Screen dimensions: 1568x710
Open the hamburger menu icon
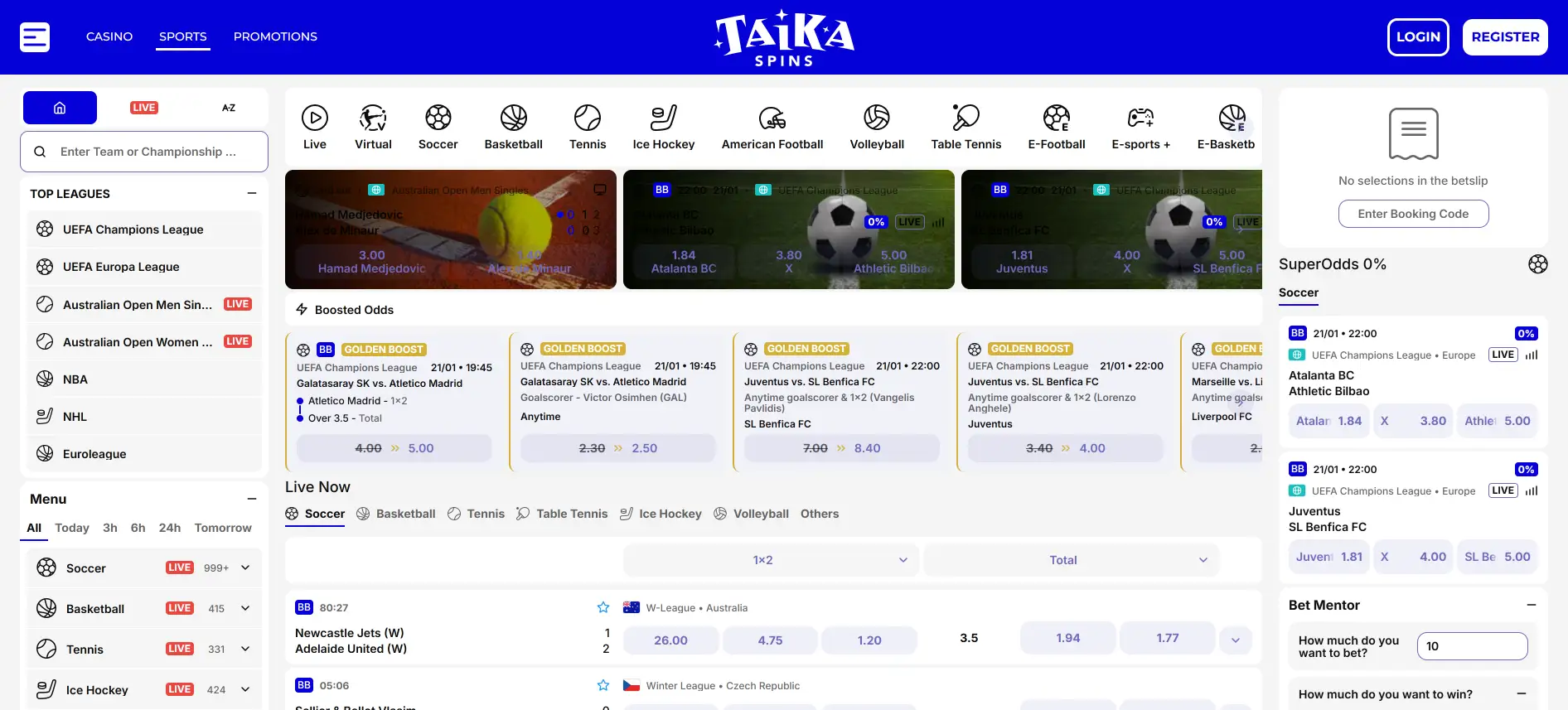(35, 36)
